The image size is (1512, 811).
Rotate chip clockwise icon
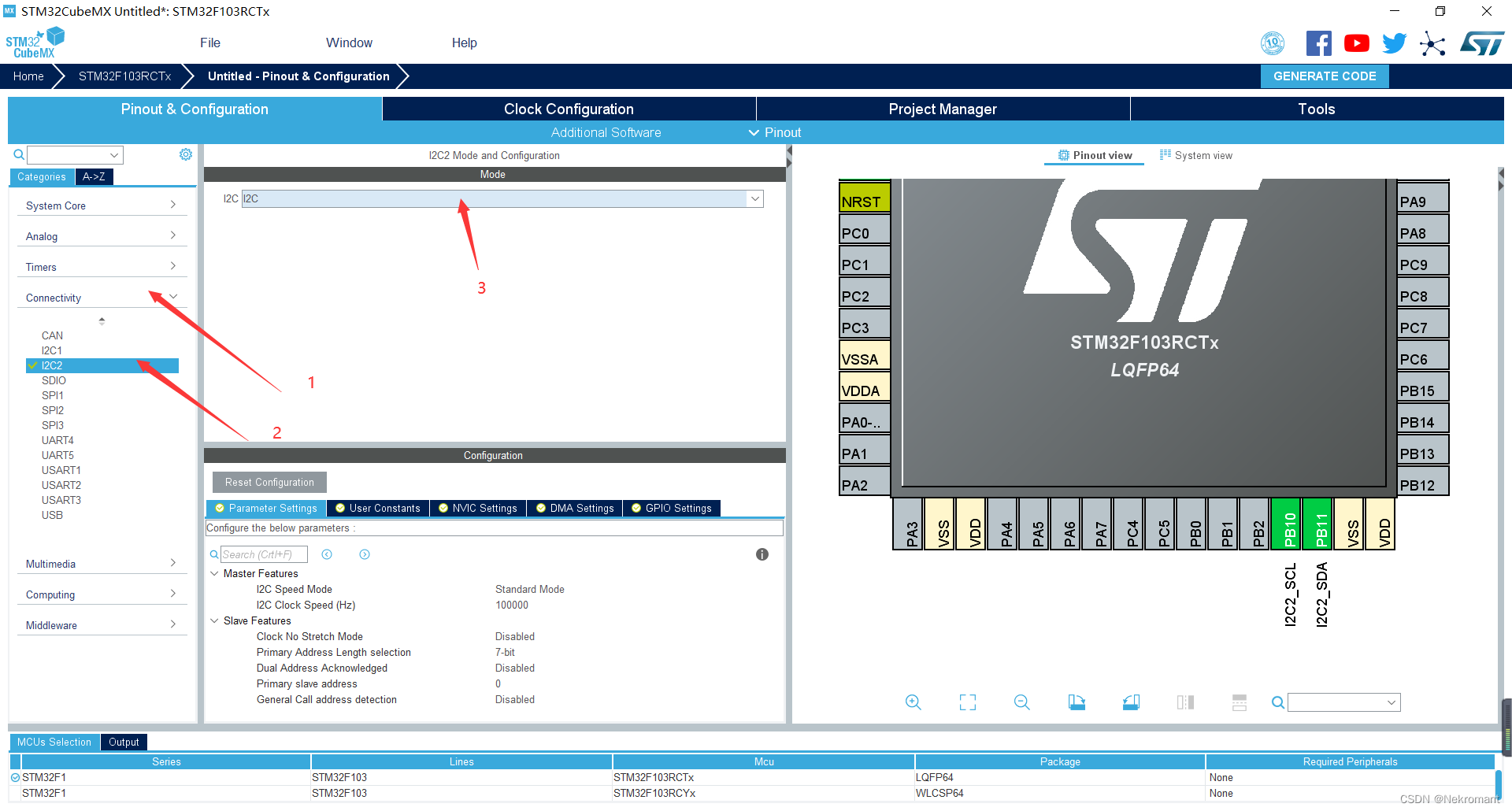(x=1077, y=702)
